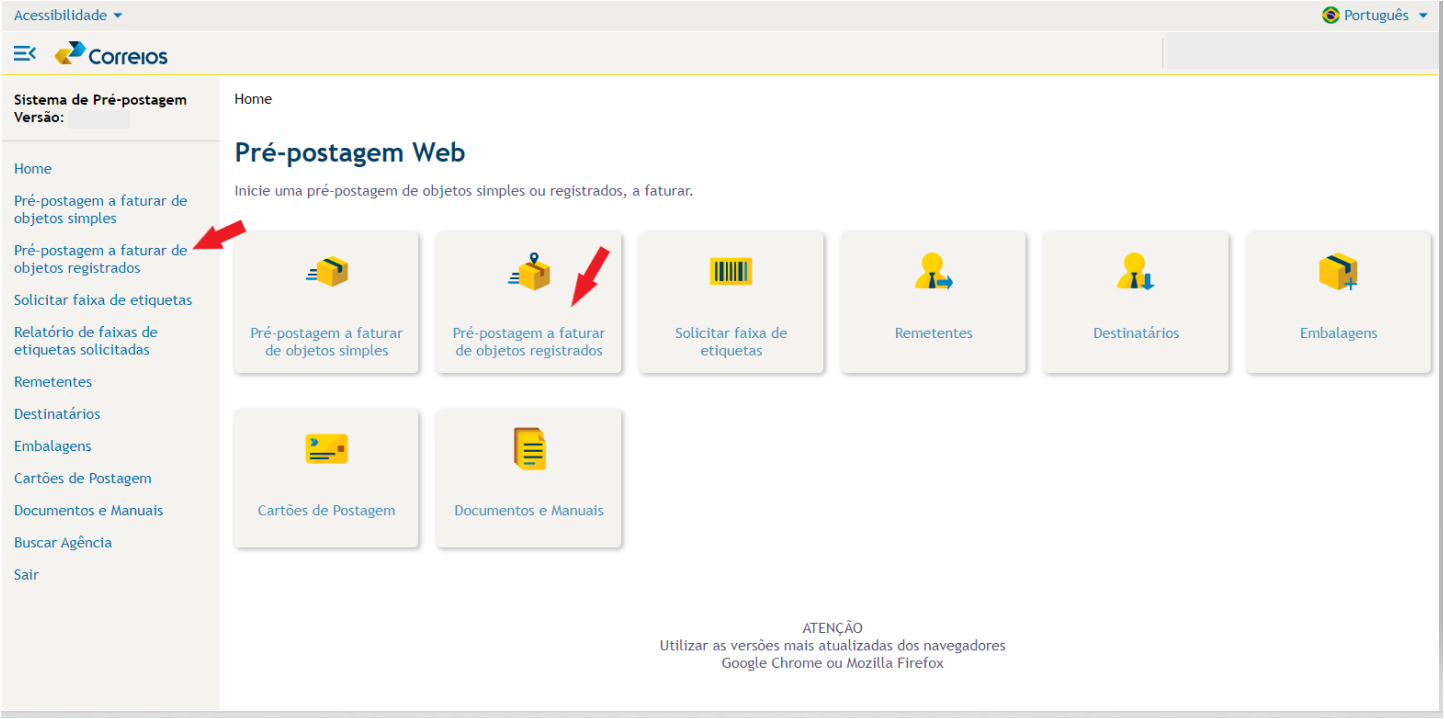Click the Pré-postagem Web page heading

[x=350, y=152]
